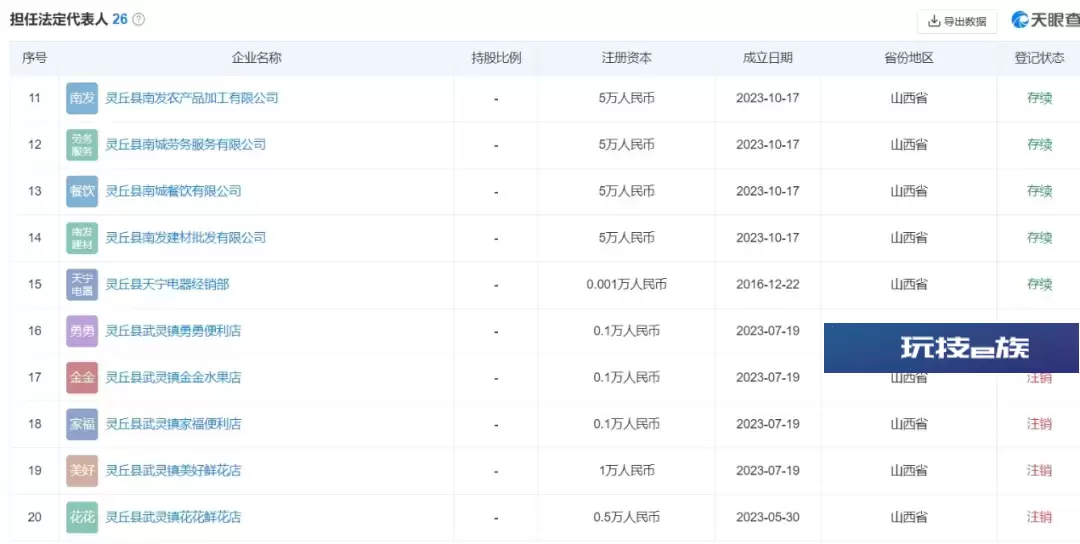
Task: Click the 注册资本 column header
Action: coord(626,59)
